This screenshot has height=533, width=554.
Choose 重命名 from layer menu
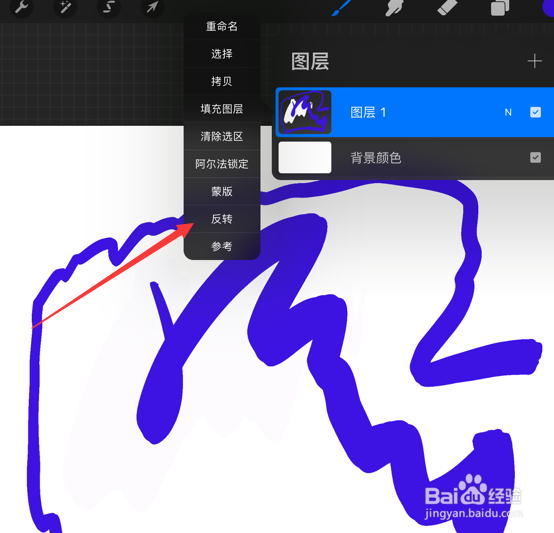[222, 26]
